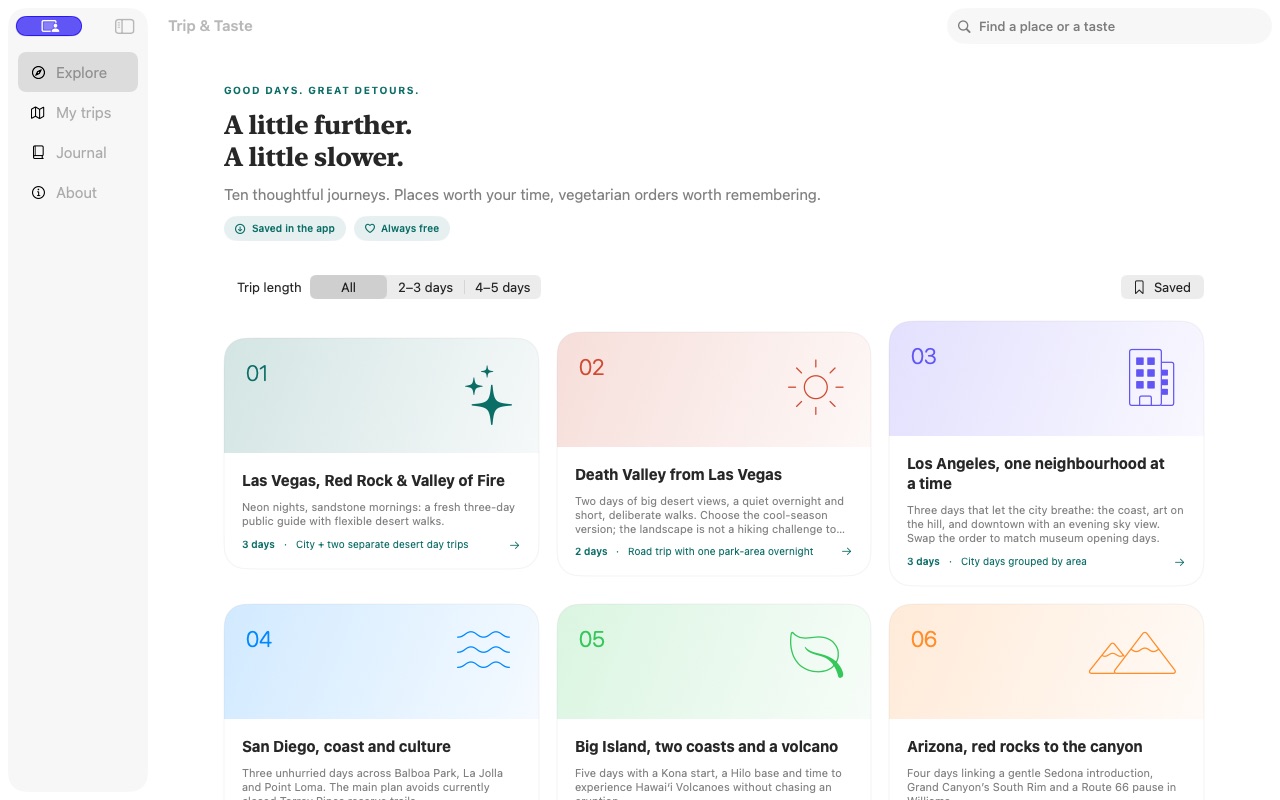Click card number '06'
The height and width of the screenshot is (800, 1280).
(x=924, y=640)
